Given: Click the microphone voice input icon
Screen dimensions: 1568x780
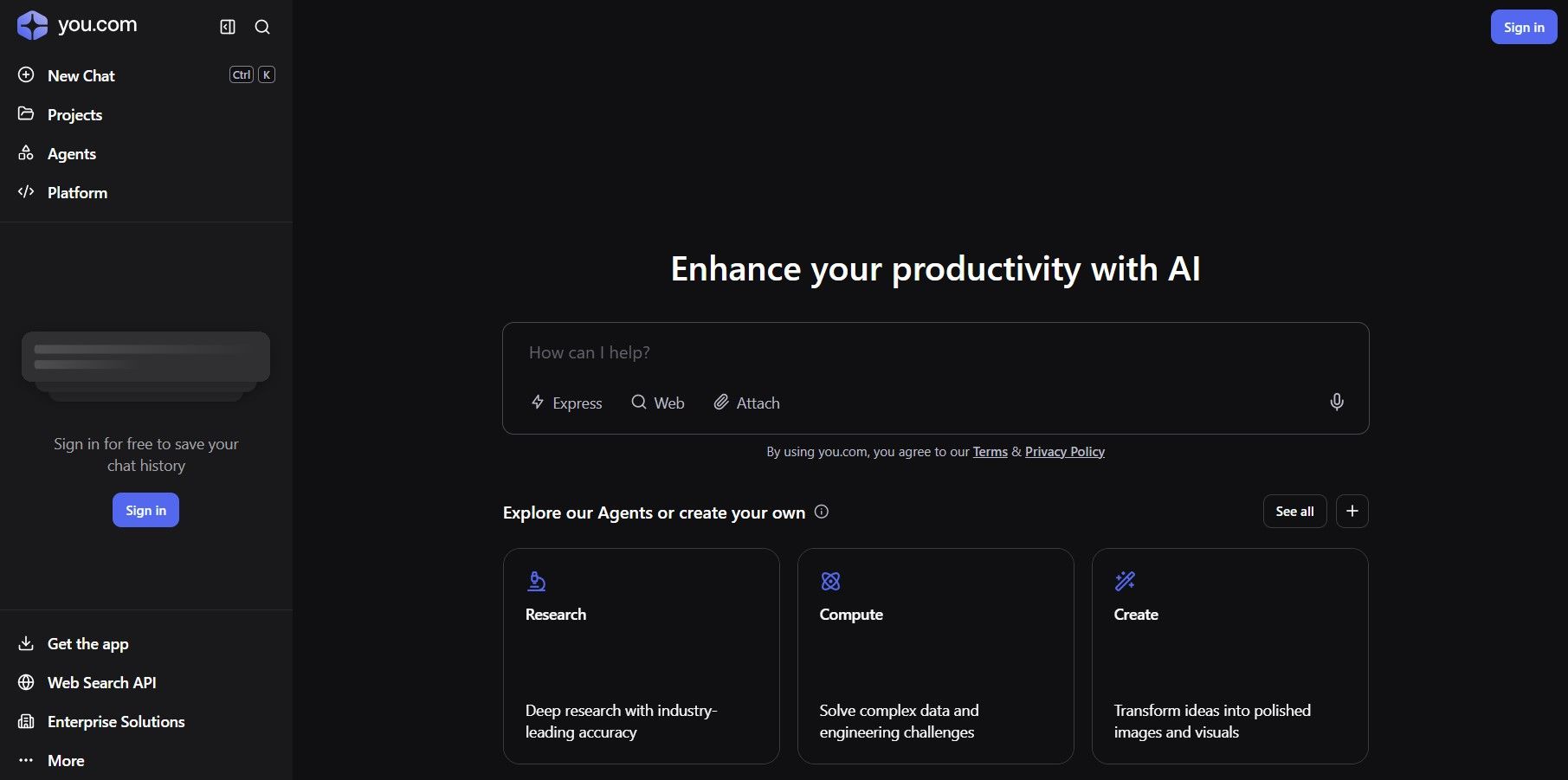Looking at the screenshot, I should pos(1336,402).
